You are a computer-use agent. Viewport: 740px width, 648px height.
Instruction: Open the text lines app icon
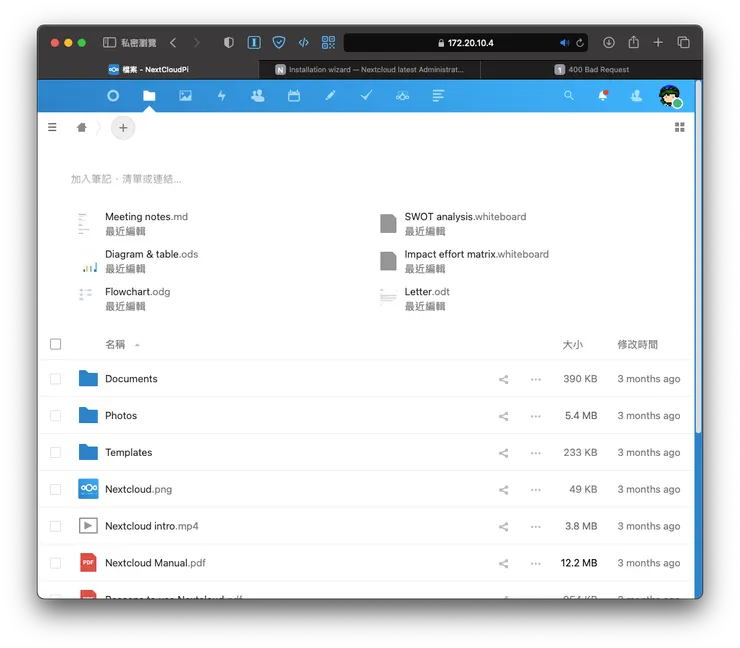point(438,96)
